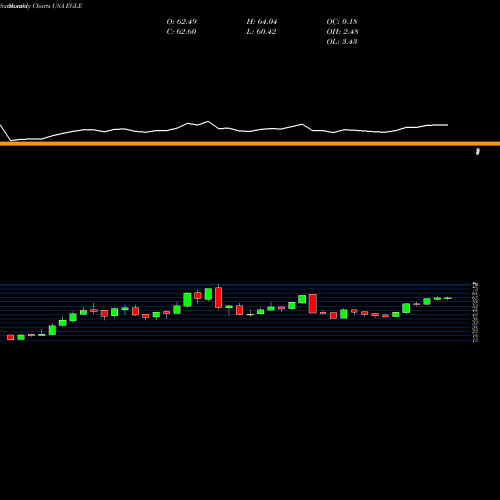
Task: Select the high value 'H: 64.04'
Action: point(262,22)
